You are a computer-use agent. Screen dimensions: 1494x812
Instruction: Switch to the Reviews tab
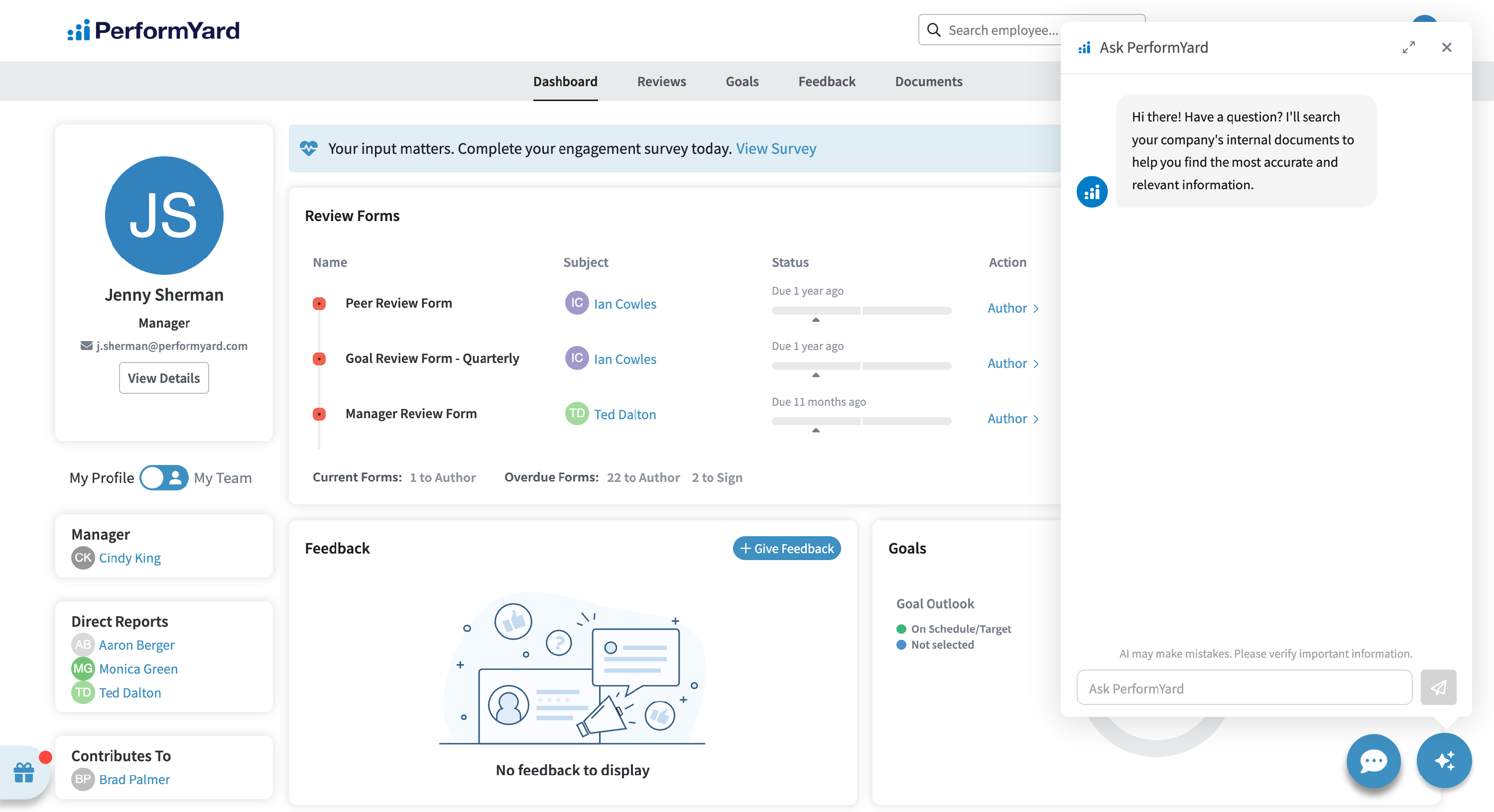661,81
